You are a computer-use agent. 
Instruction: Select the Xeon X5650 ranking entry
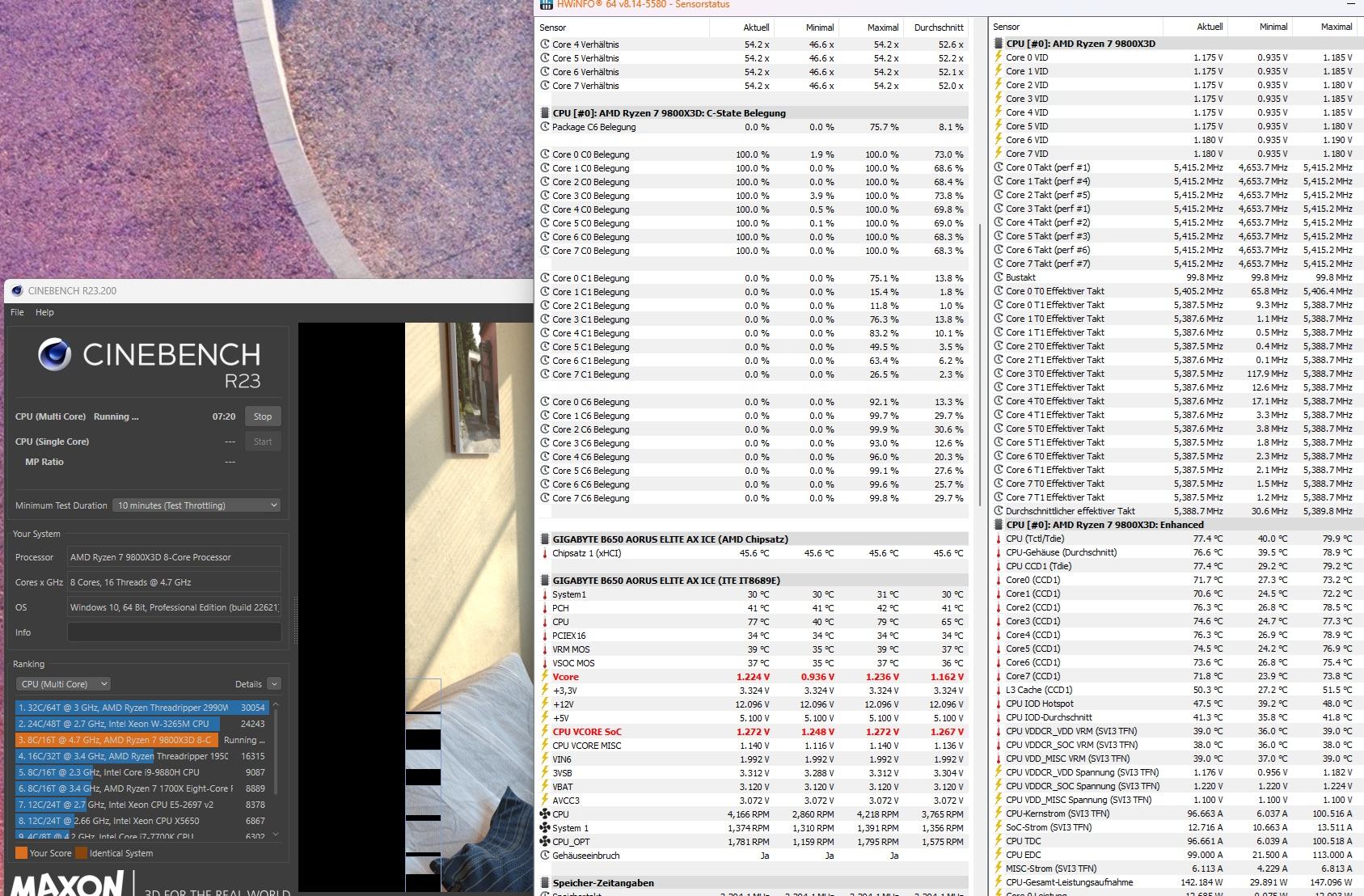click(x=141, y=821)
